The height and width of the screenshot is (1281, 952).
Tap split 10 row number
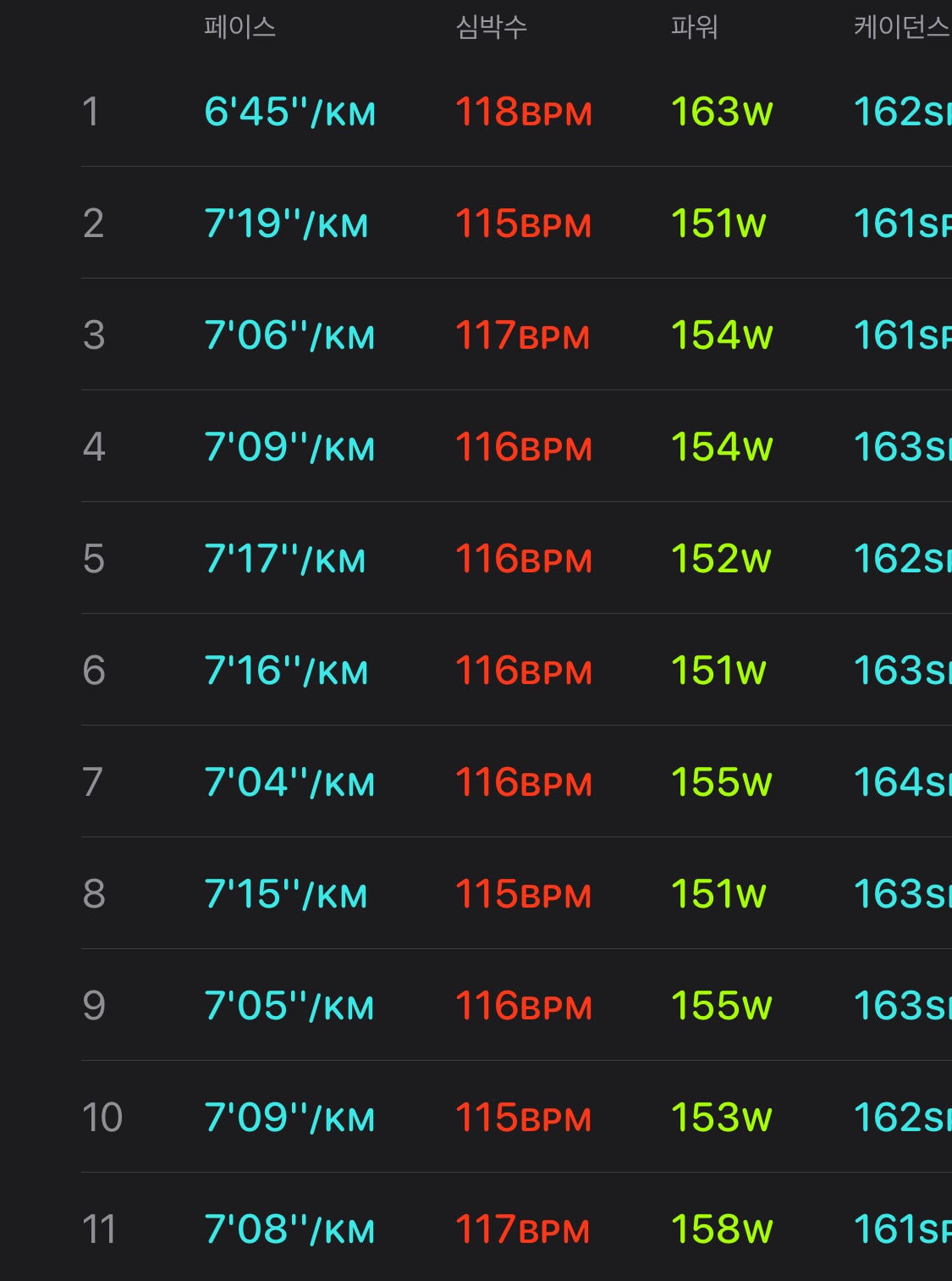coord(102,1118)
